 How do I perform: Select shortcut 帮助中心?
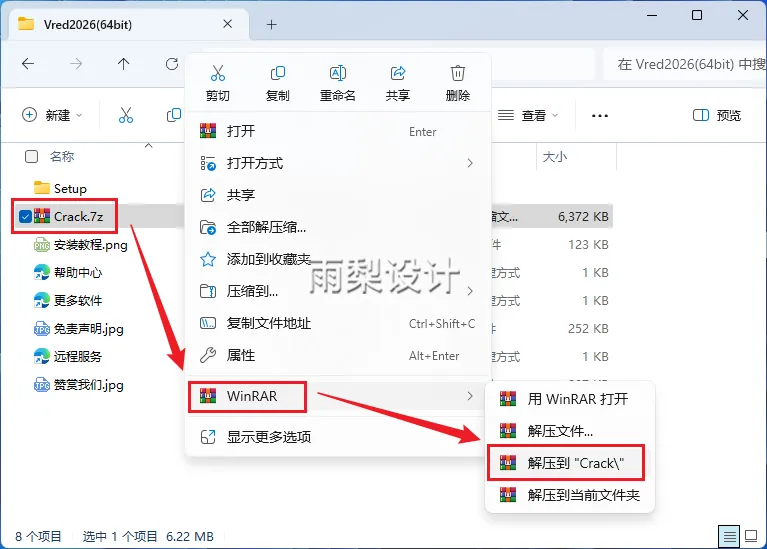(x=68, y=273)
